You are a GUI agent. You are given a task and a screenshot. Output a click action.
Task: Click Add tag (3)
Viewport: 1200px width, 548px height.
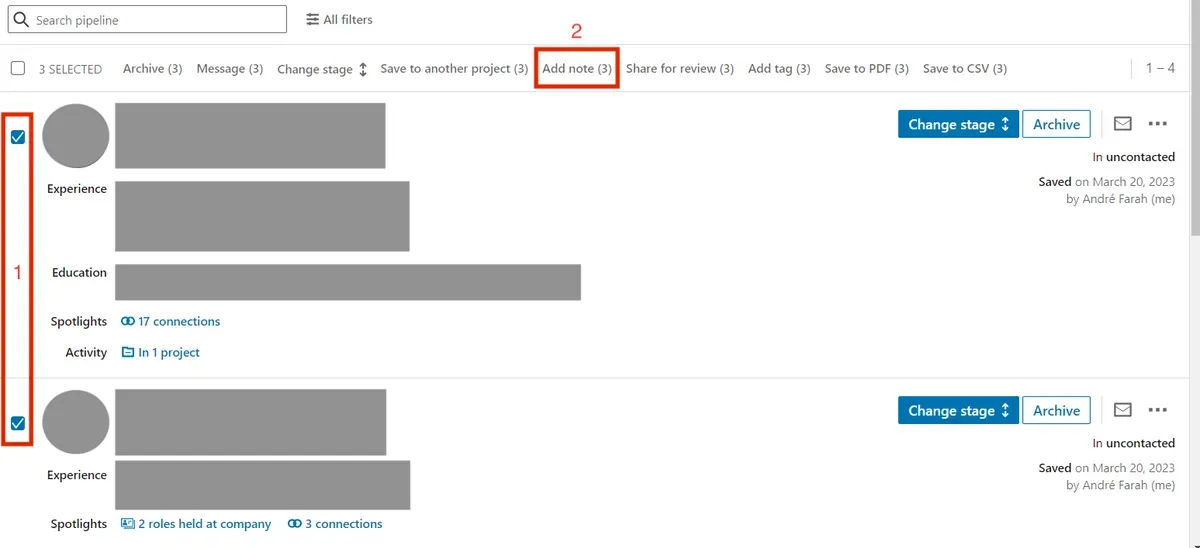(x=779, y=68)
